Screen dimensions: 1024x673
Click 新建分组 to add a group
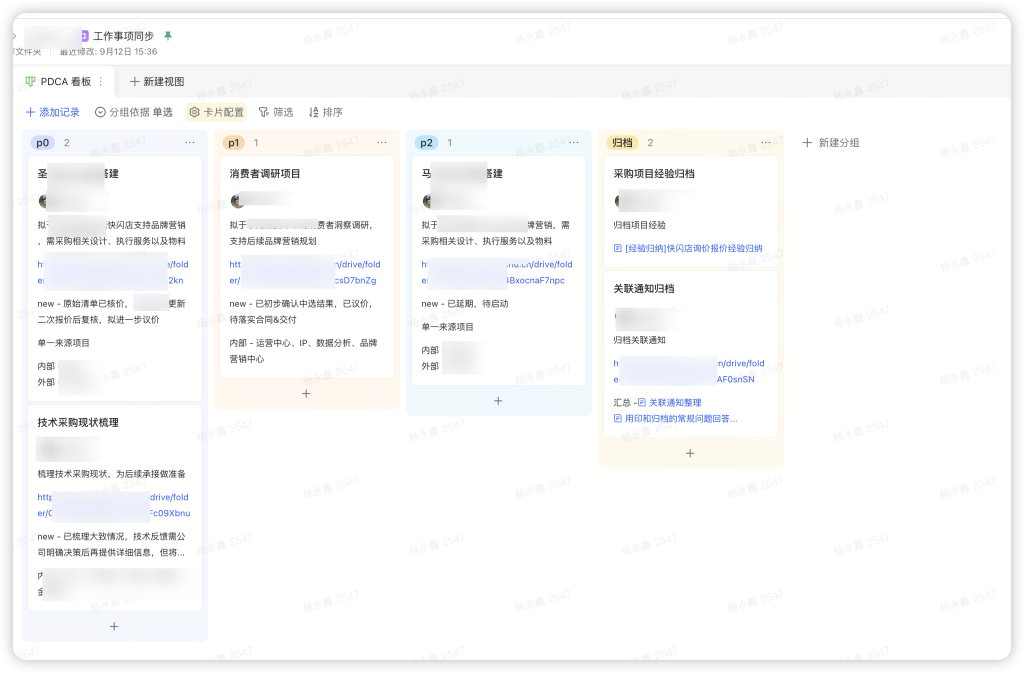click(831, 143)
